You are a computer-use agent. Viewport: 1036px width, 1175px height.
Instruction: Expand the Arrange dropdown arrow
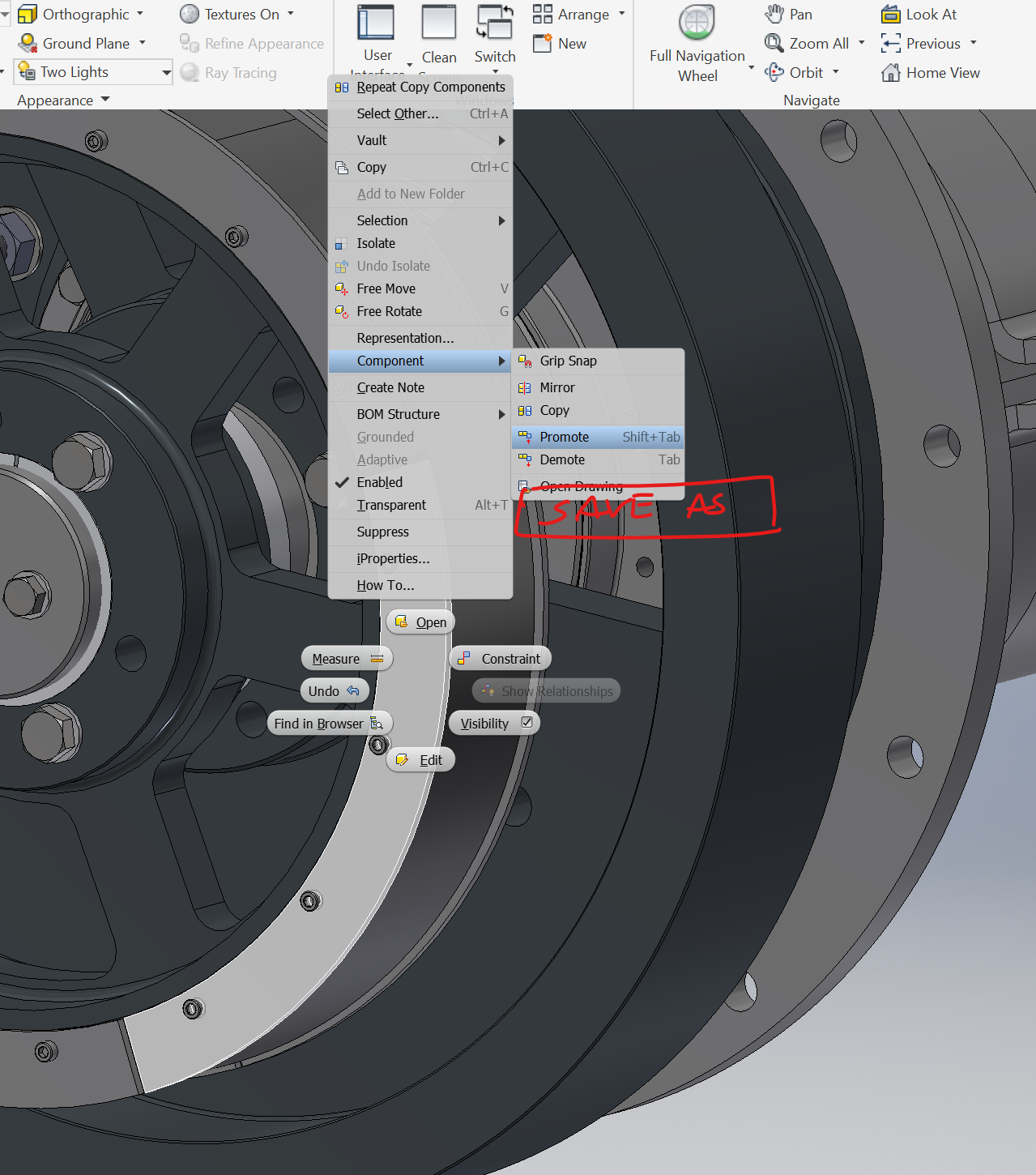pyautogui.click(x=622, y=14)
